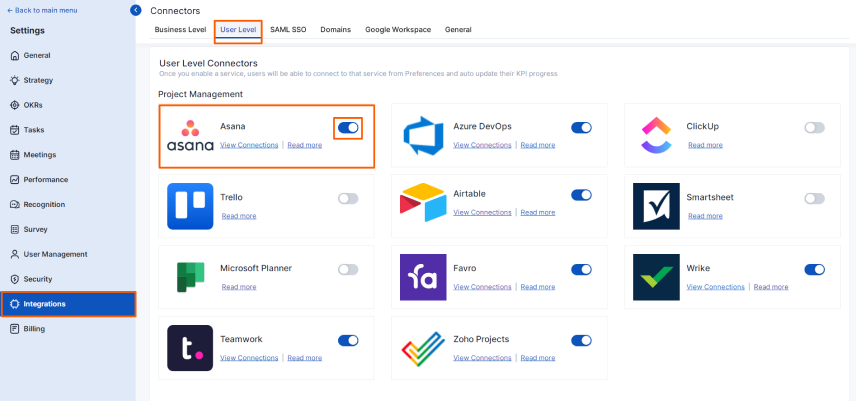Click the Integrations gear icon
856x401 pixels.
[15, 304]
